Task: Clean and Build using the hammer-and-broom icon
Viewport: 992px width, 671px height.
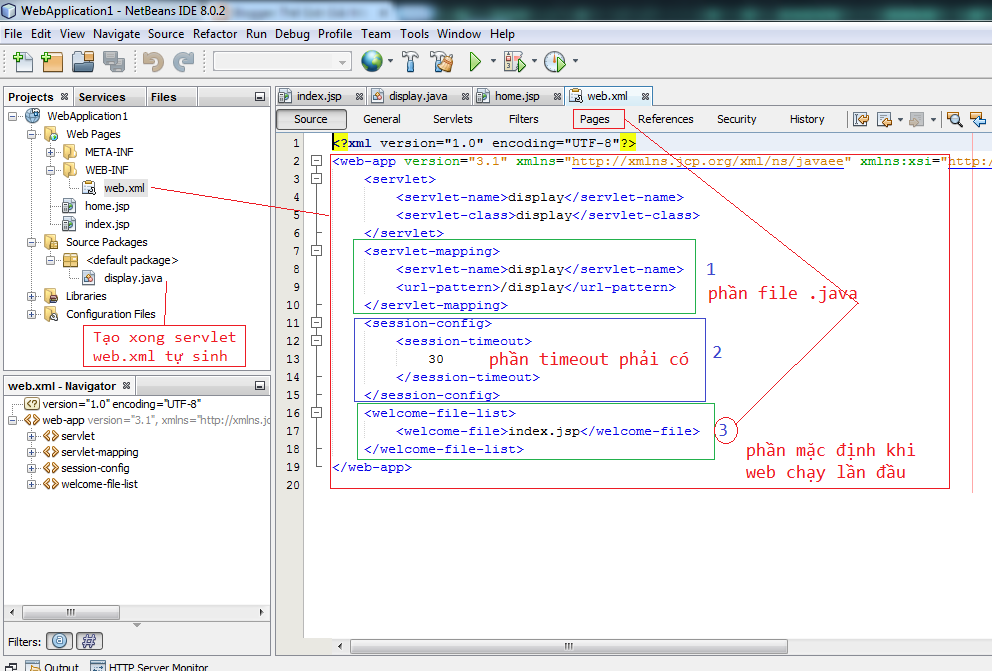Action: tap(441, 61)
